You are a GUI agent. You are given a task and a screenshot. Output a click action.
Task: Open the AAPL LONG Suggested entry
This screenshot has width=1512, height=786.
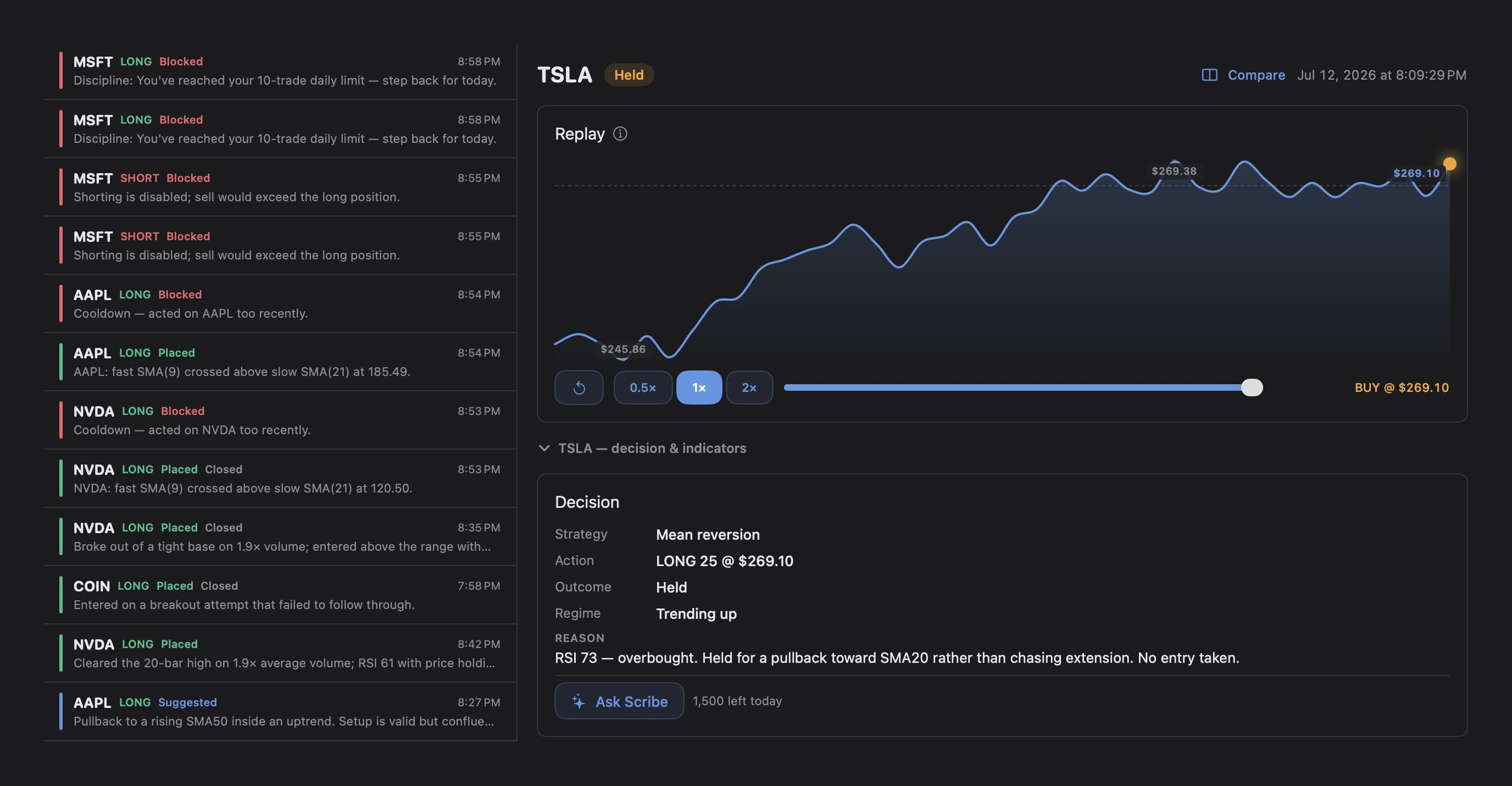click(x=281, y=711)
